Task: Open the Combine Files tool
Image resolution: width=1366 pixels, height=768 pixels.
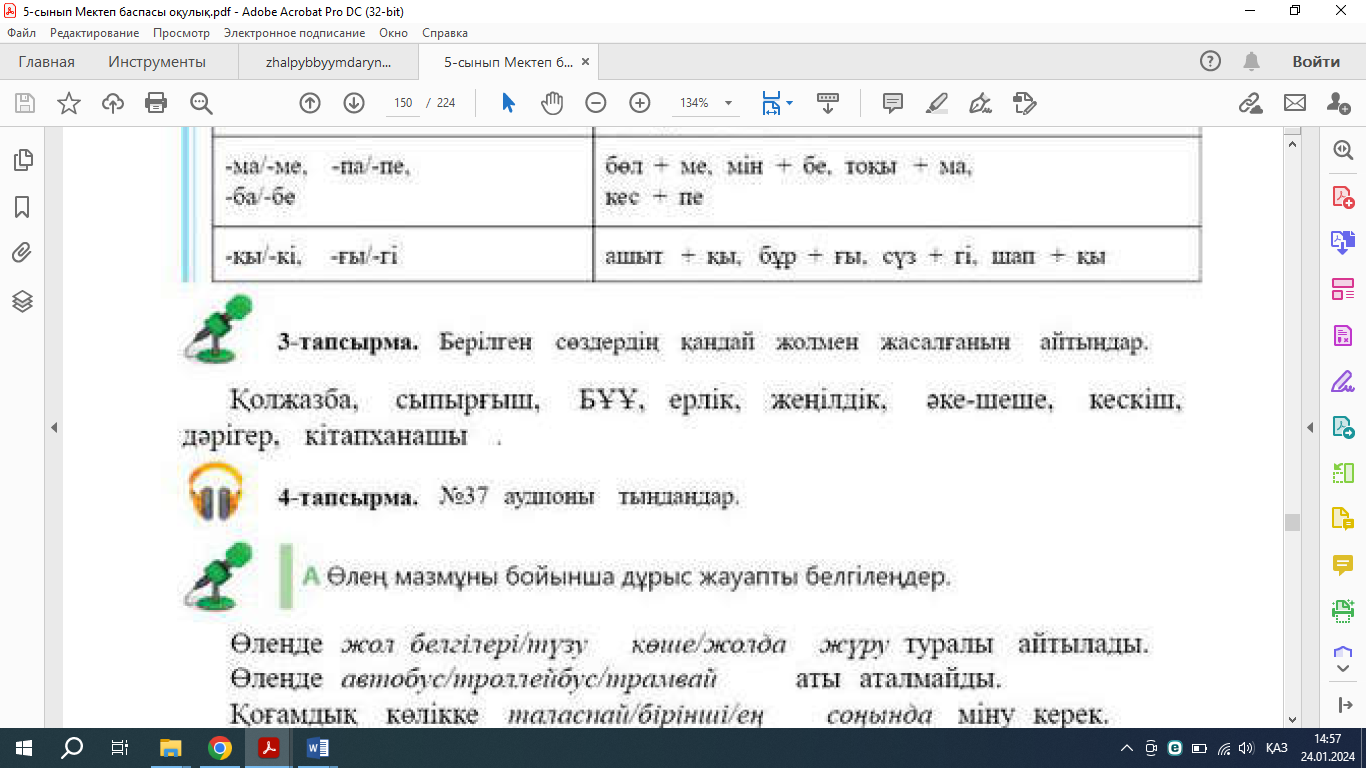Action: tap(1343, 243)
